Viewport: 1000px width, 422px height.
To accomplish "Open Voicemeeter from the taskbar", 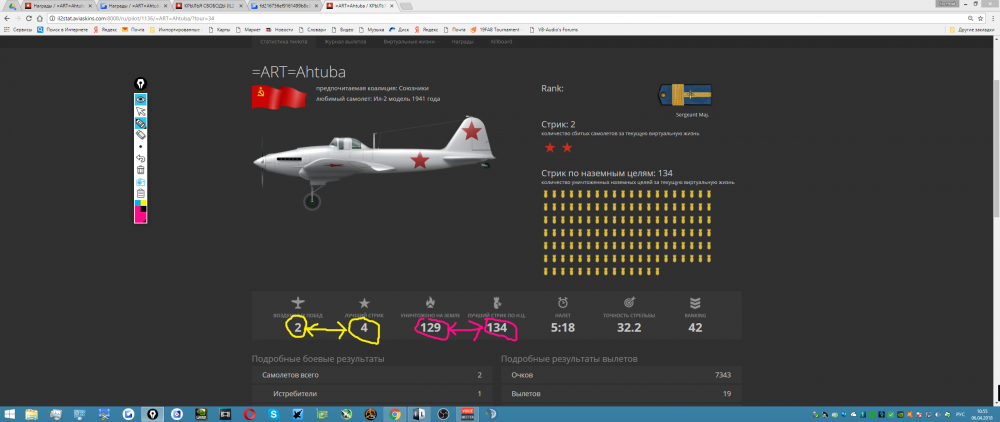I will pos(466,414).
